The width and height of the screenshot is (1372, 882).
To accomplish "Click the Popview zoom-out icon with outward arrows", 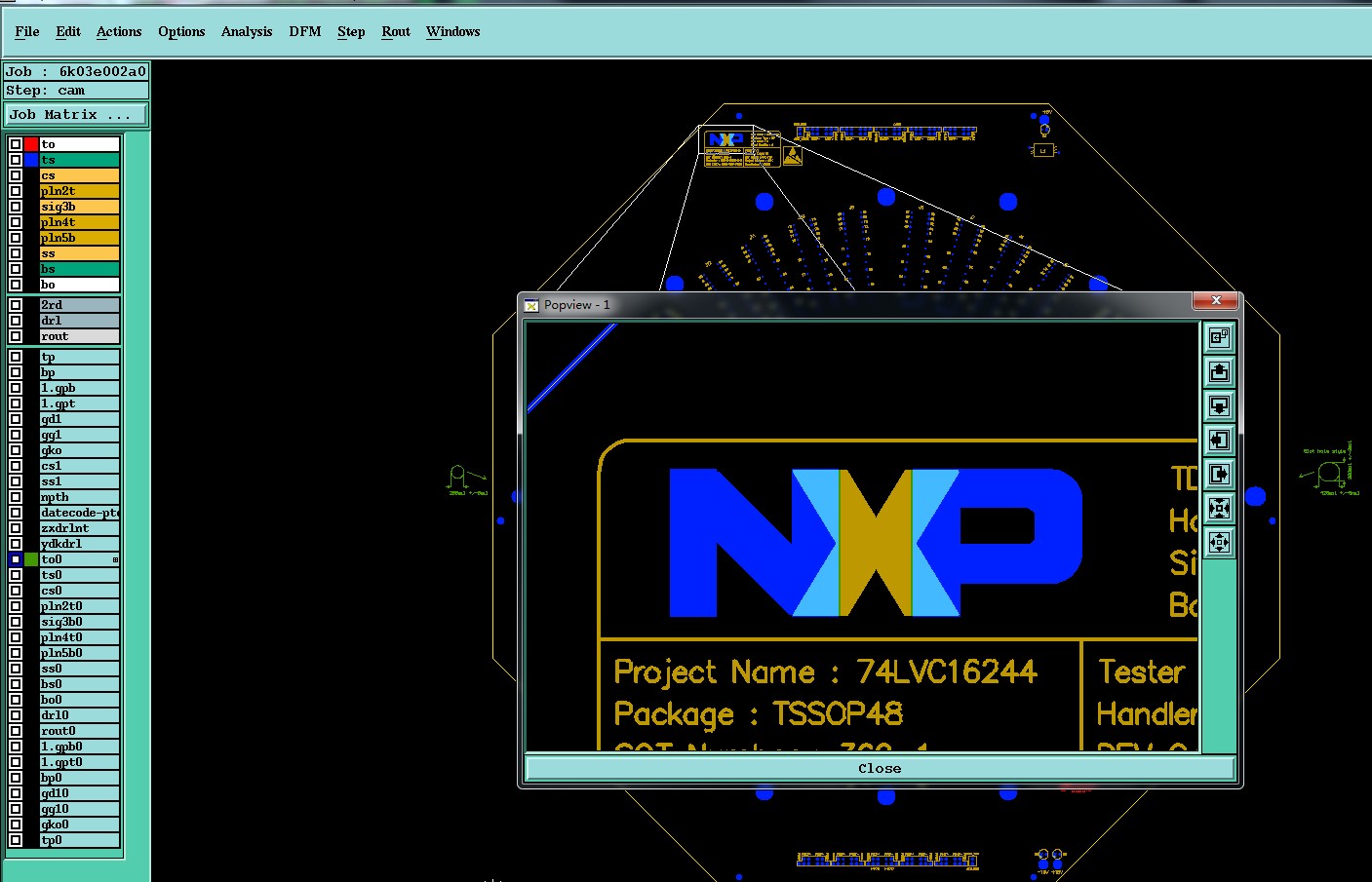I will pos(1219,542).
